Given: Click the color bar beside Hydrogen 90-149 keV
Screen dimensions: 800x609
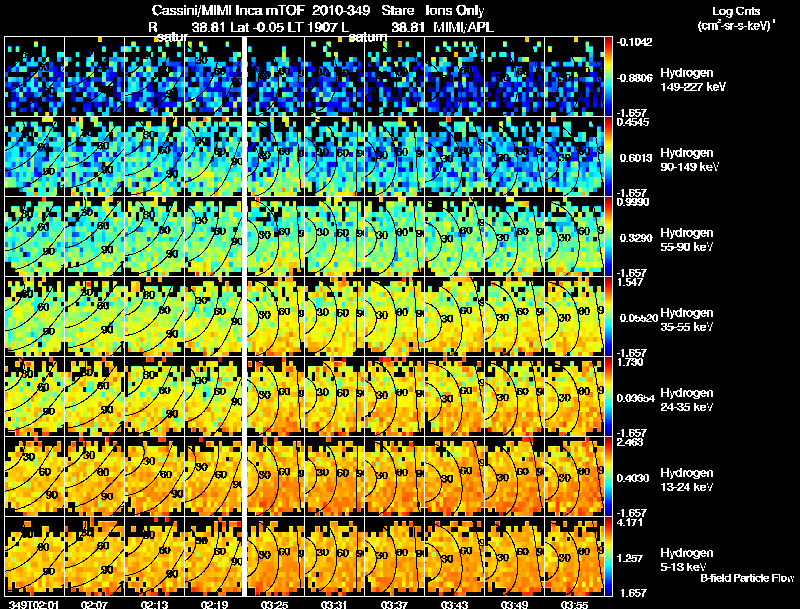Looking at the screenshot, I should [608, 157].
